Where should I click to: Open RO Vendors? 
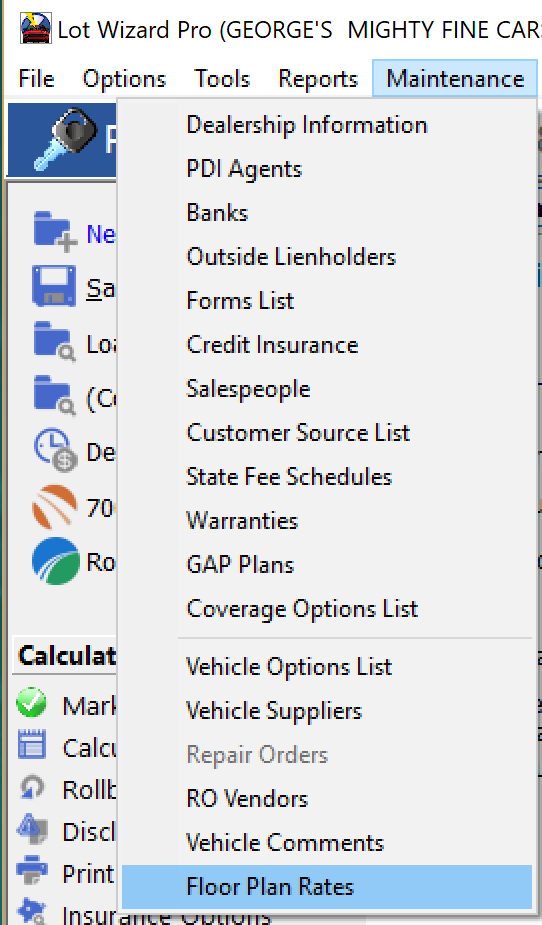coord(327,799)
